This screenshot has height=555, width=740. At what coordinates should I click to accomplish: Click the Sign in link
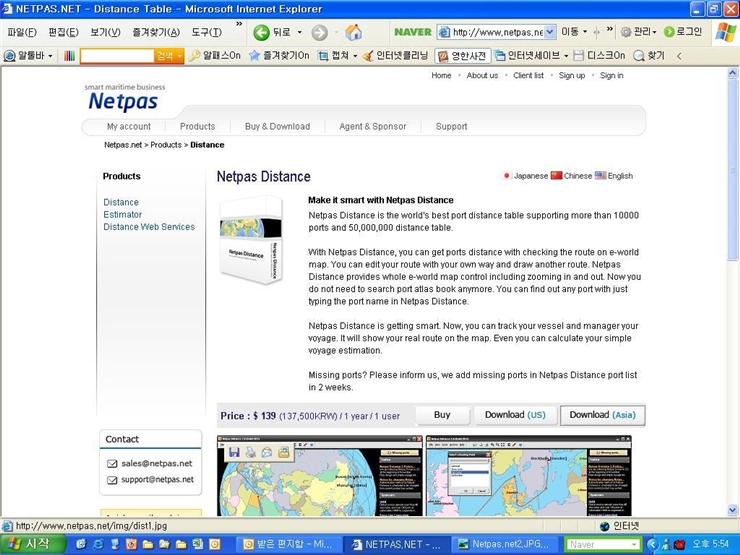tap(612, 76)
